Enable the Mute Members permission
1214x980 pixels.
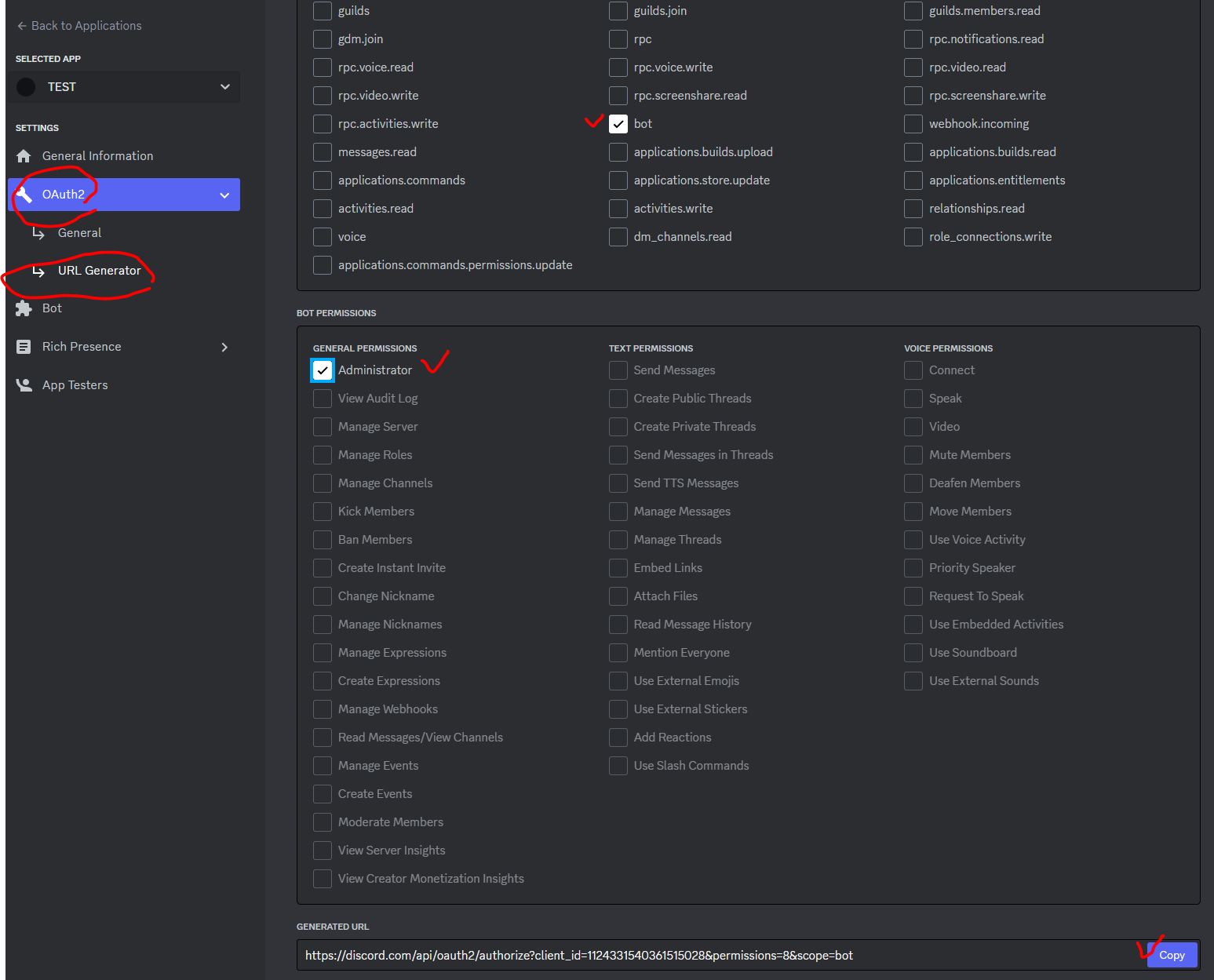point(913,455)
